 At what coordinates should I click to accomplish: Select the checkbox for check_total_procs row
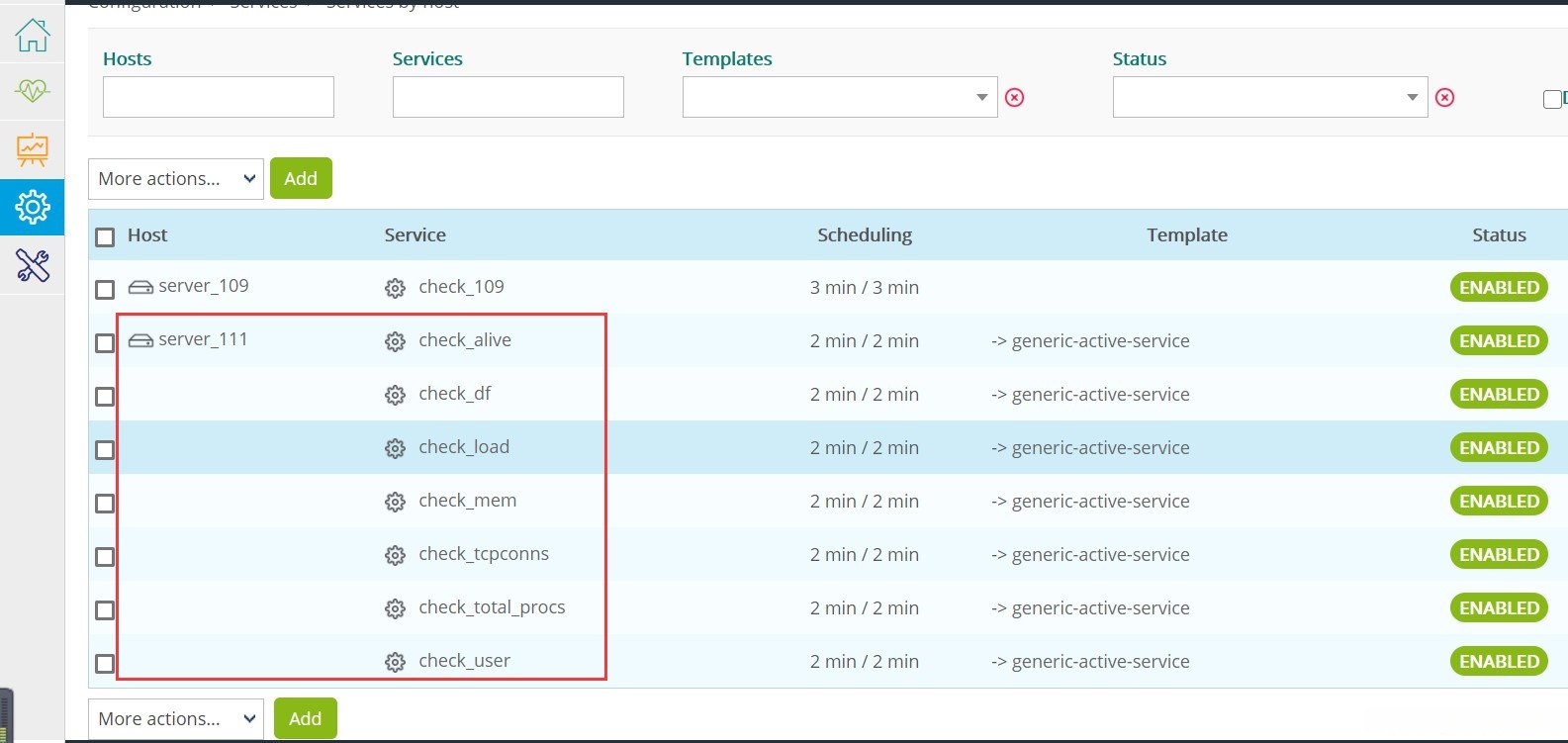[x=105, y=609]
